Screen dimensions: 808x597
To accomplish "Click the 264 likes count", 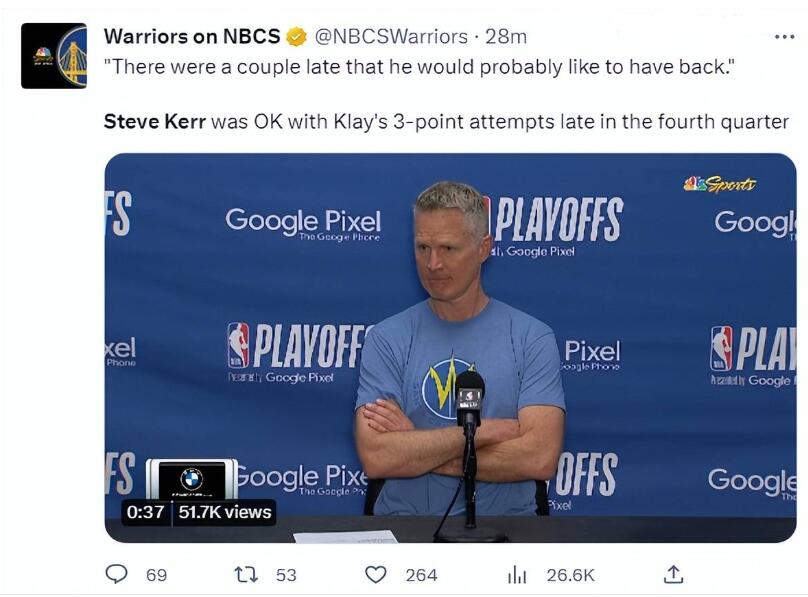I will 421,575.
